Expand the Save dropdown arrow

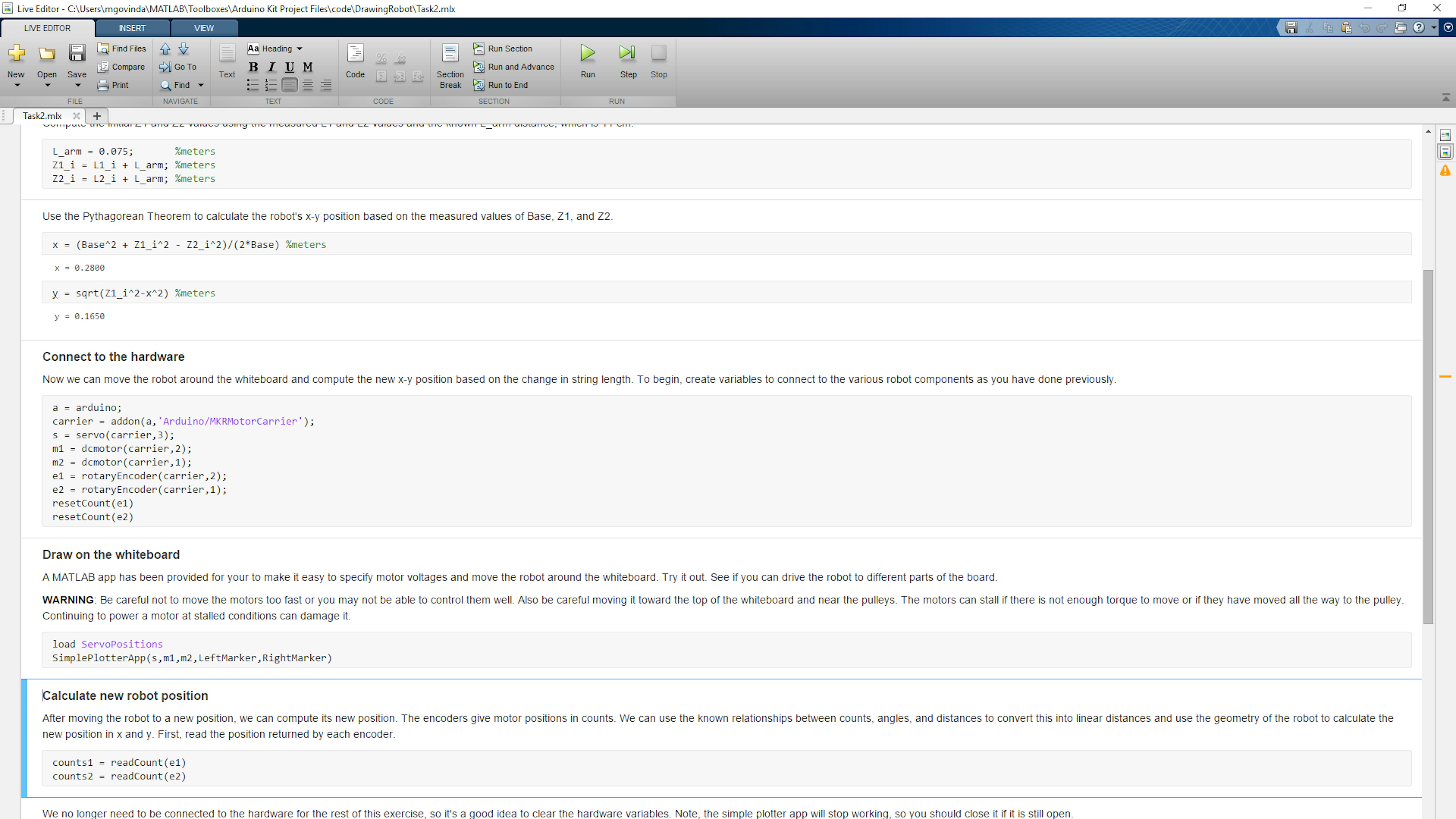pyautogui.click(x=78, y=85)
